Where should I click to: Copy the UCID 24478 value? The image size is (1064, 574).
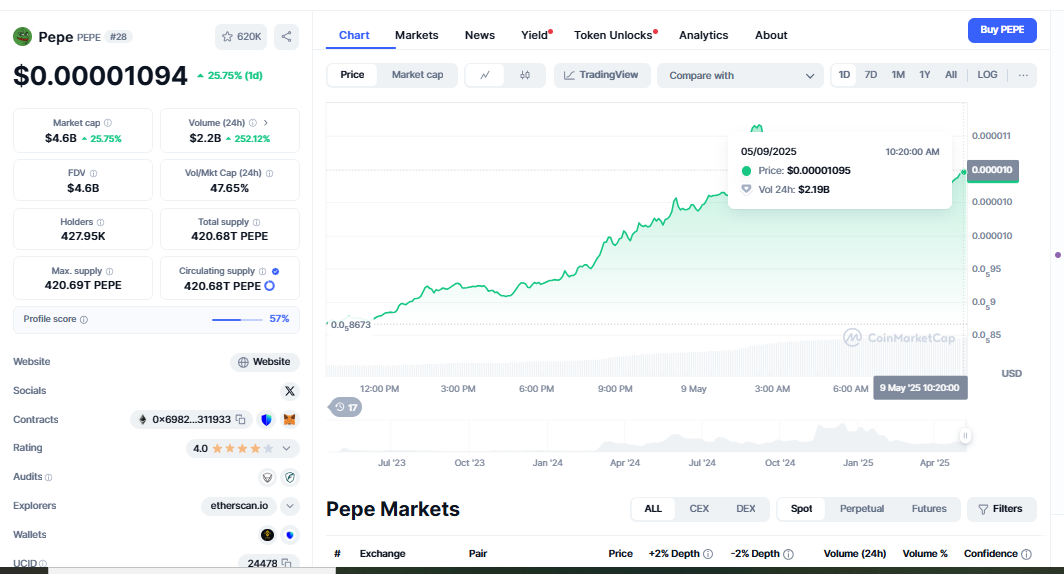[286, 563]
